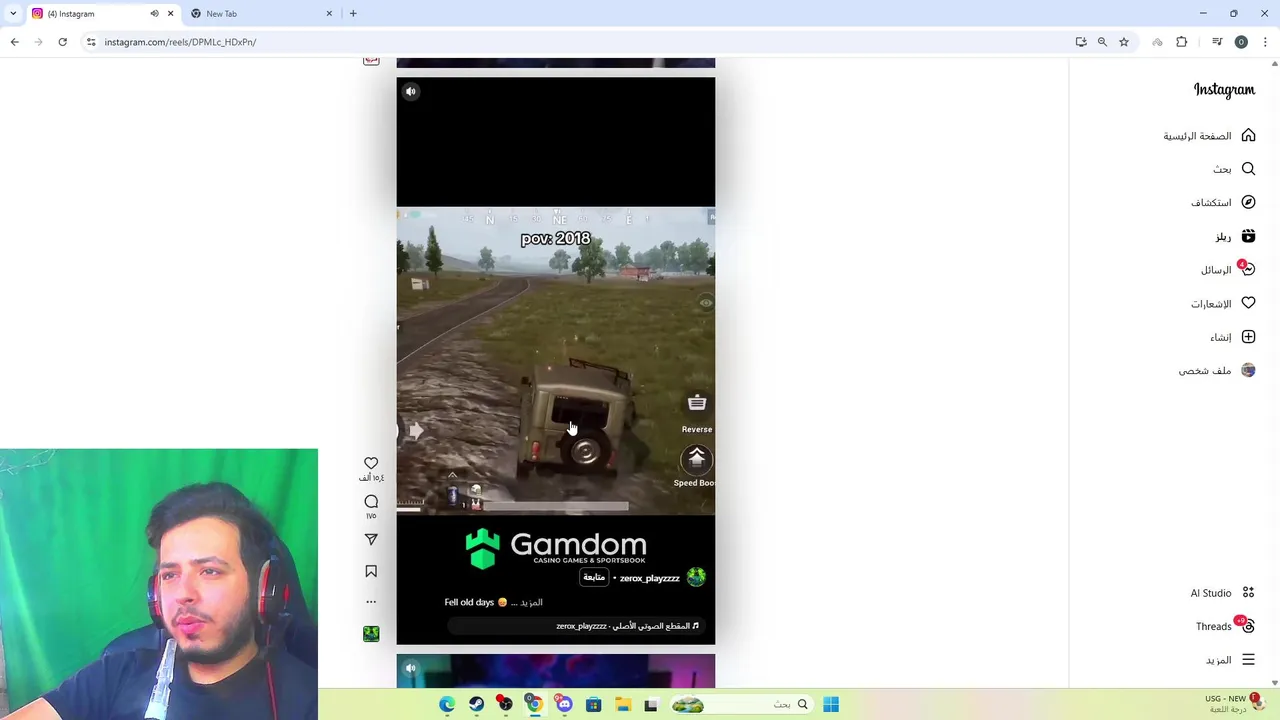Open Threads in the sidebar
The width and height of the screenshot is (1280, 720).
(1225, 626)
